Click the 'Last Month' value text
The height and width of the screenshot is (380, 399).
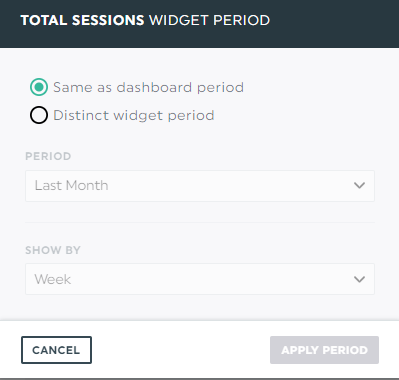tap(72, 185)
